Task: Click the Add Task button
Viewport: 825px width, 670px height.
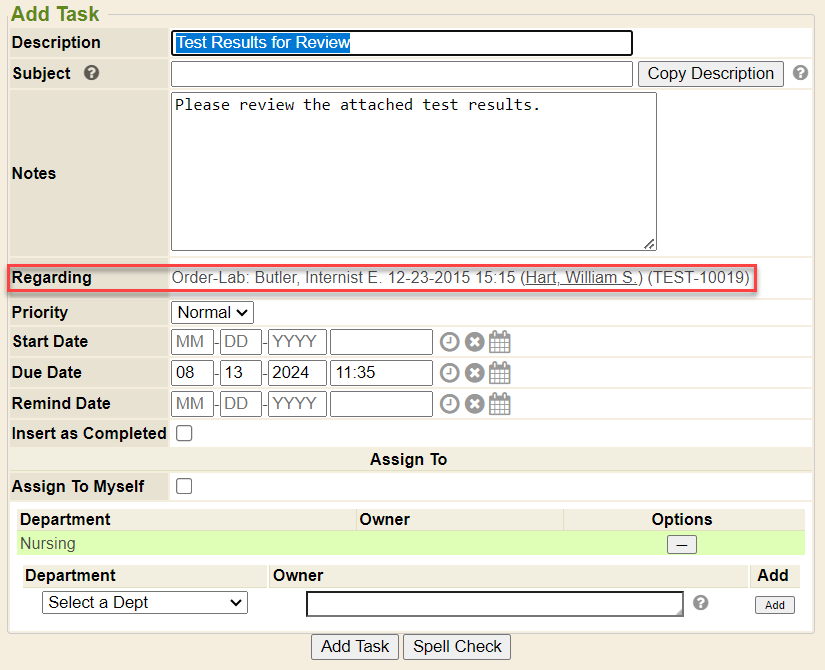Action: point(355,647)
